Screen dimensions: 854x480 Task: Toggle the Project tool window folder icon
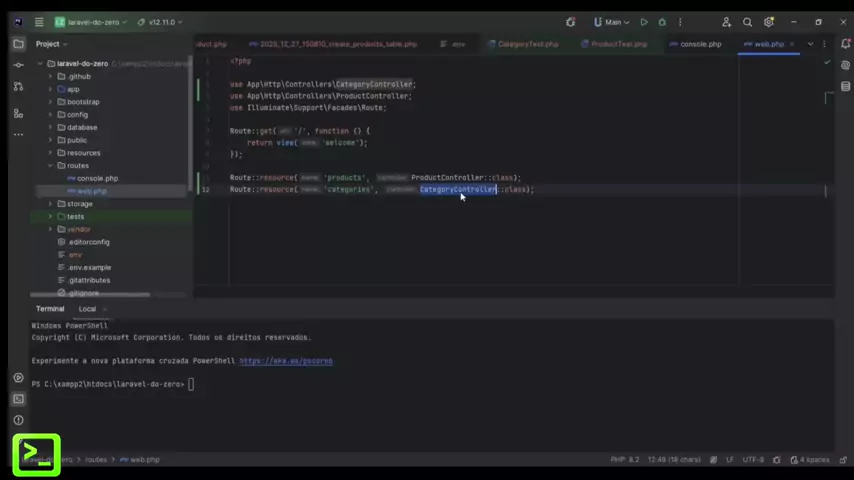click(x=18, y=44)
